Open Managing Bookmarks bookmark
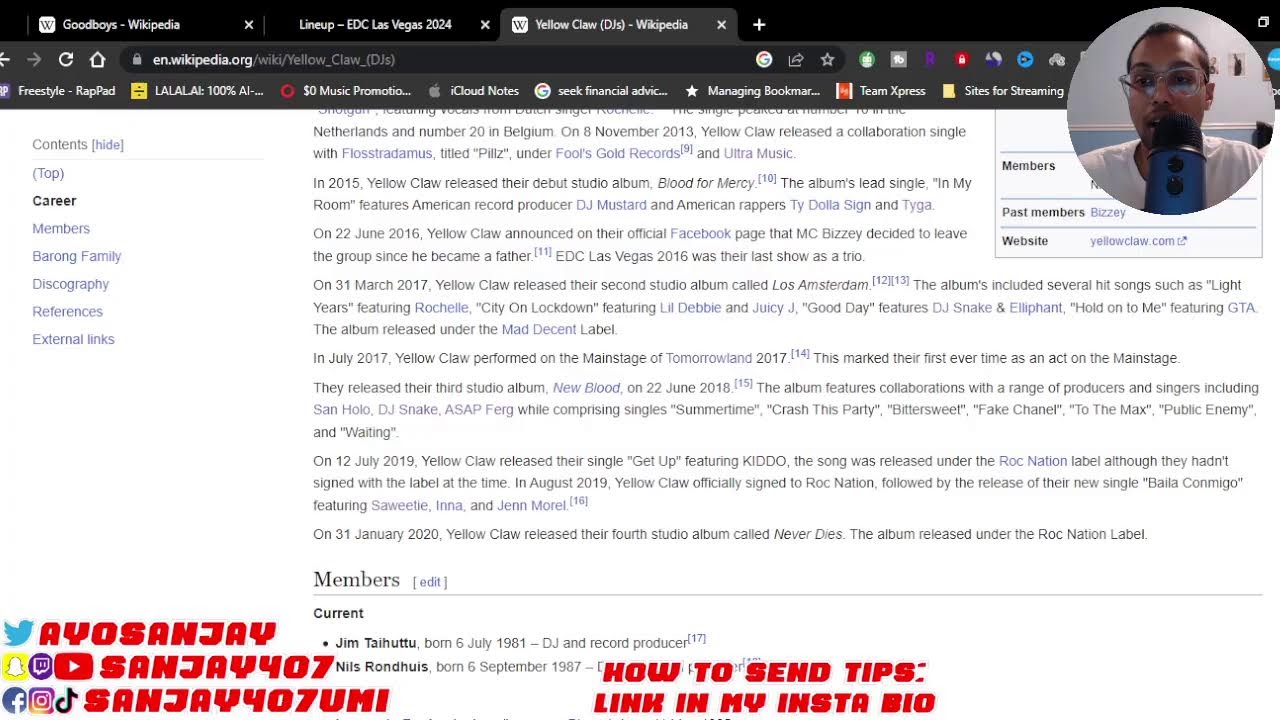The image size is (1280, 720). pyautogui.click(x=752, y=91)
